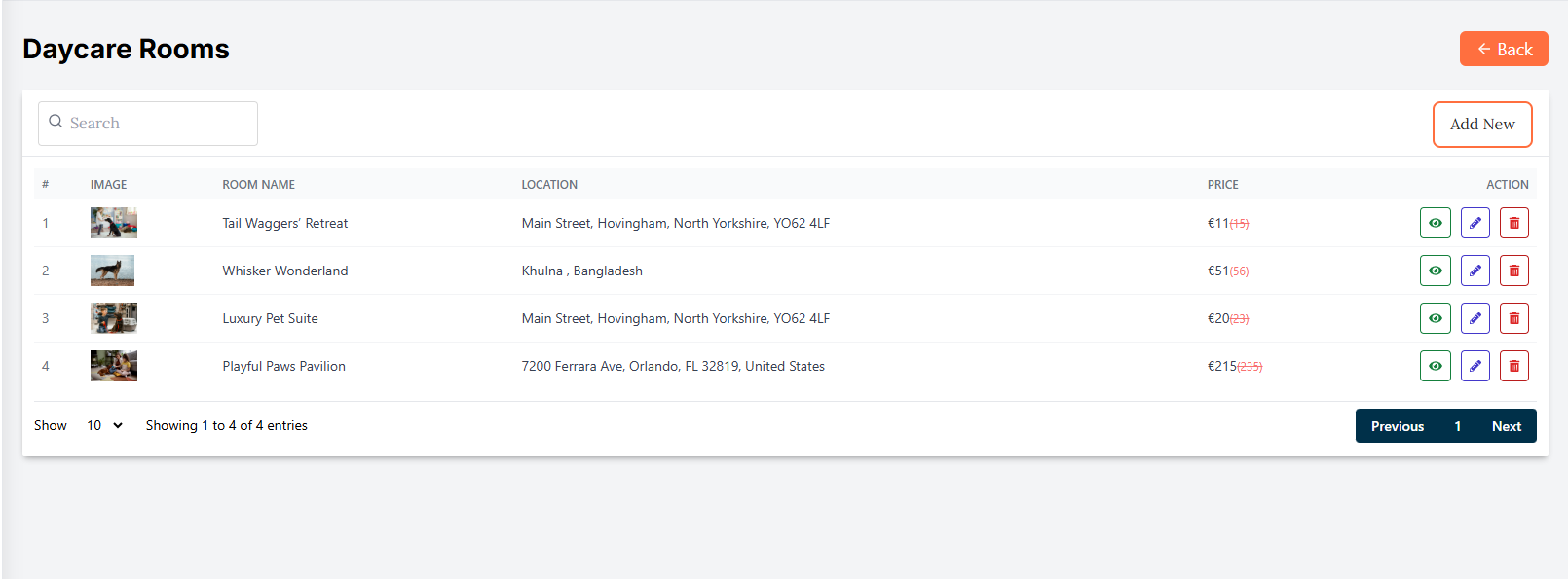This screenshot has width=1568, height=579.
Task: Click trash icon for Luxury Pet Suite
Action: [1513, 318]
